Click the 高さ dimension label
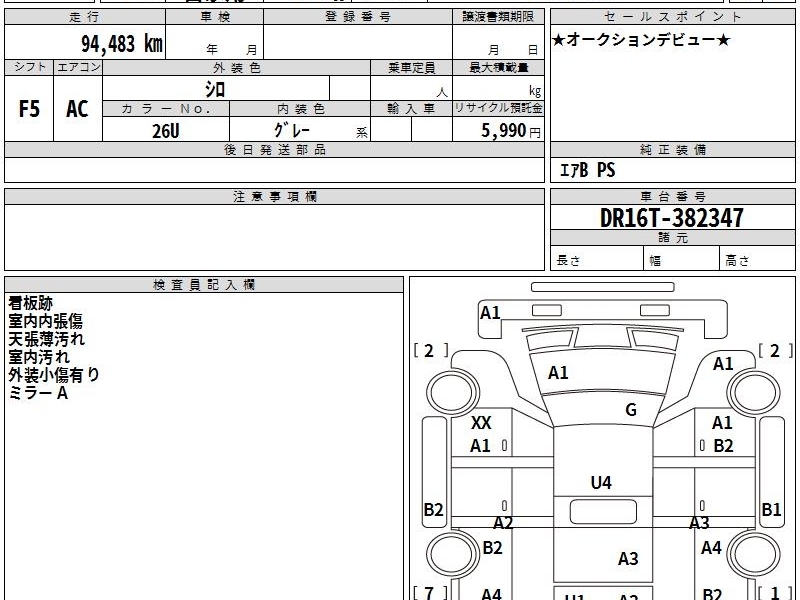Viewport: 800px width, 600px height. [x=737, y=261]
